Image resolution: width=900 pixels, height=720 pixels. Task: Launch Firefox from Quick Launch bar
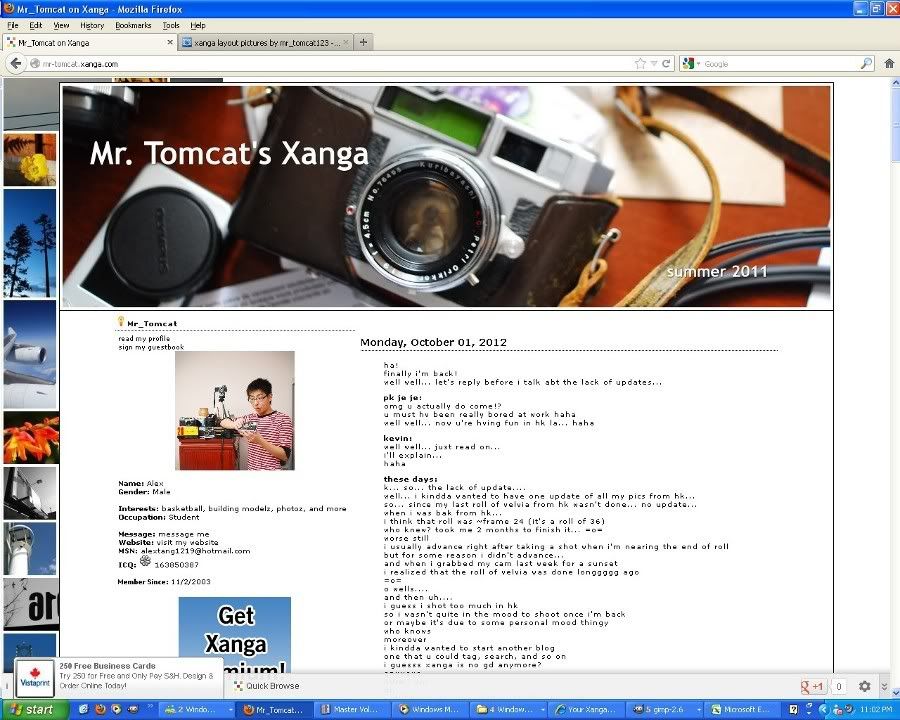click(x=100, y=710)
